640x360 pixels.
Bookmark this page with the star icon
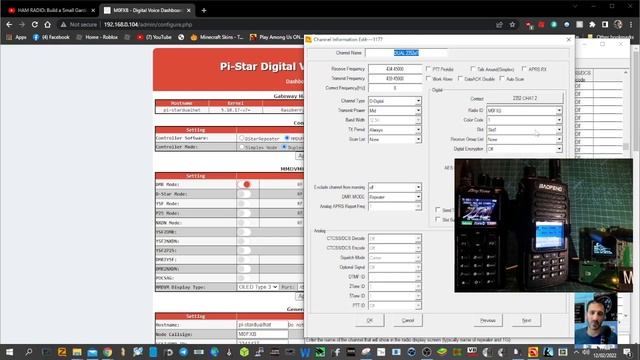(x=513, y=24)
